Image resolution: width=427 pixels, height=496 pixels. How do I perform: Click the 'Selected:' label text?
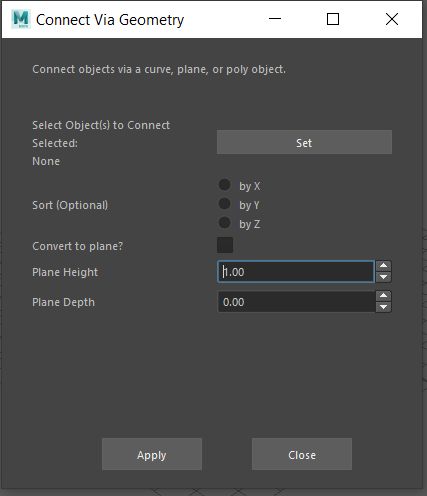click(55, 143)
